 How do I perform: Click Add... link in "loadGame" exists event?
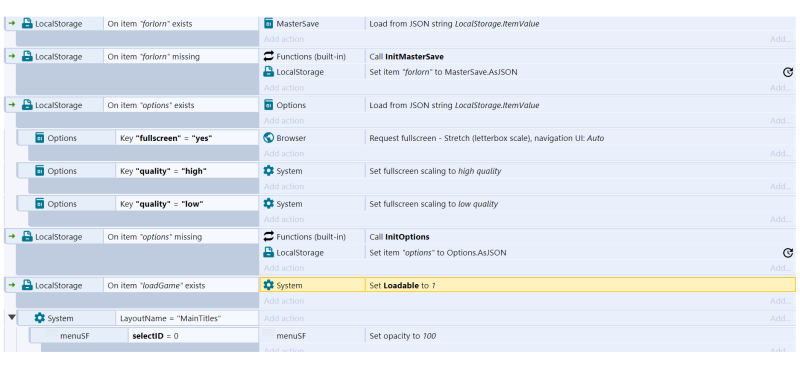coord(781,301)
